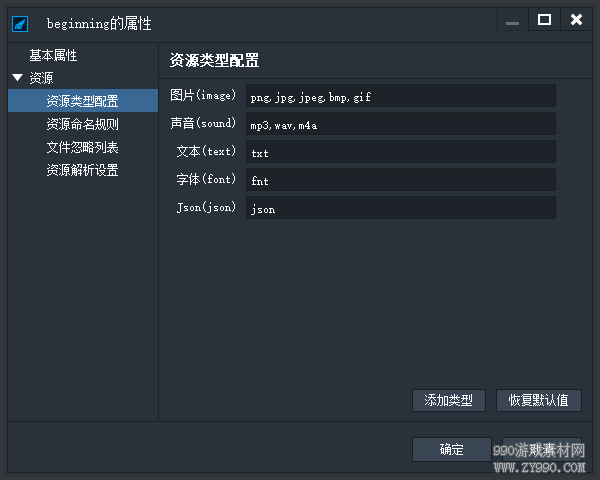Minimize the properties dialog window
600x480 pixels.
point(512,20)
